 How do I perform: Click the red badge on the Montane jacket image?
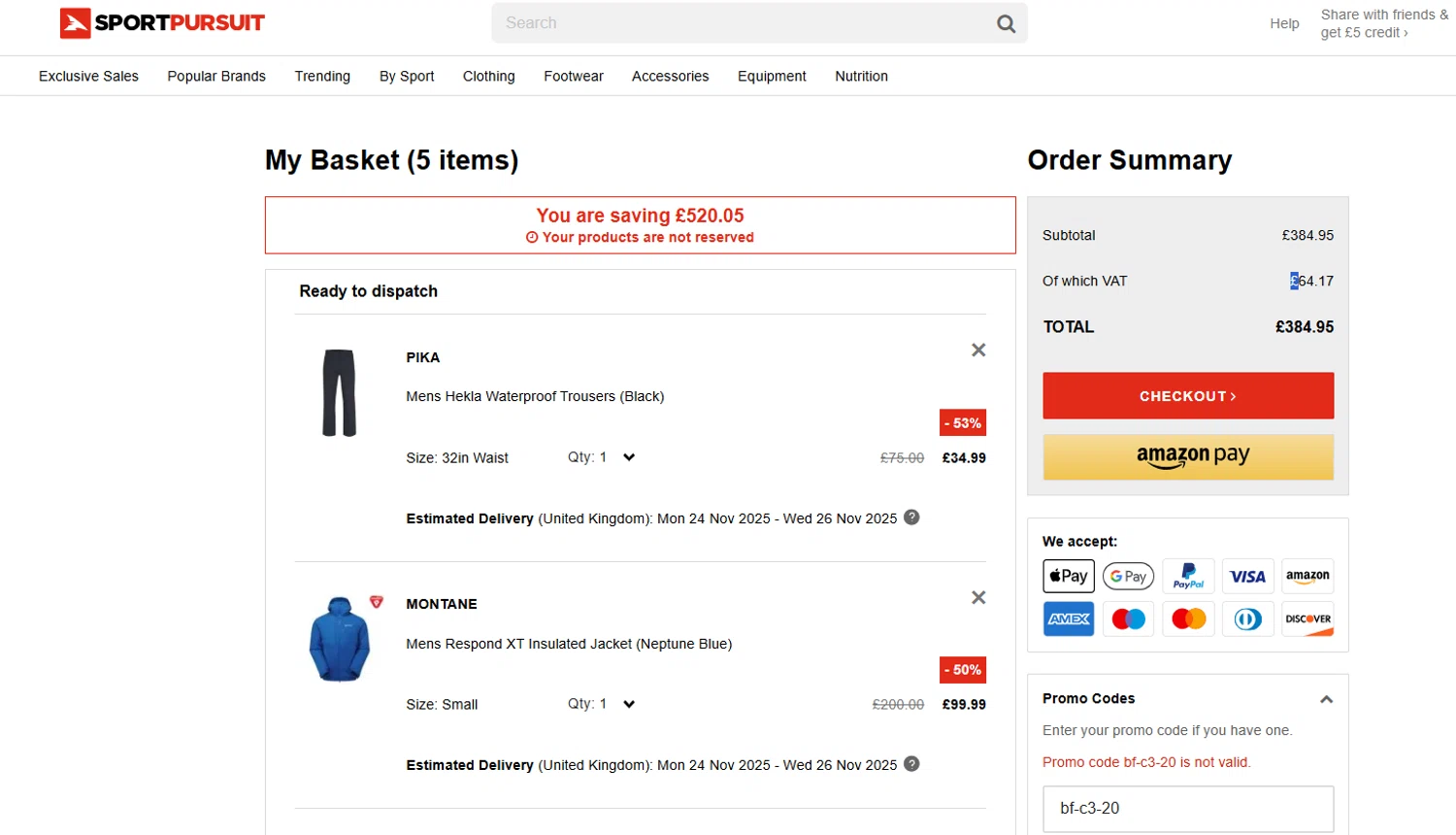pos(377,602)
